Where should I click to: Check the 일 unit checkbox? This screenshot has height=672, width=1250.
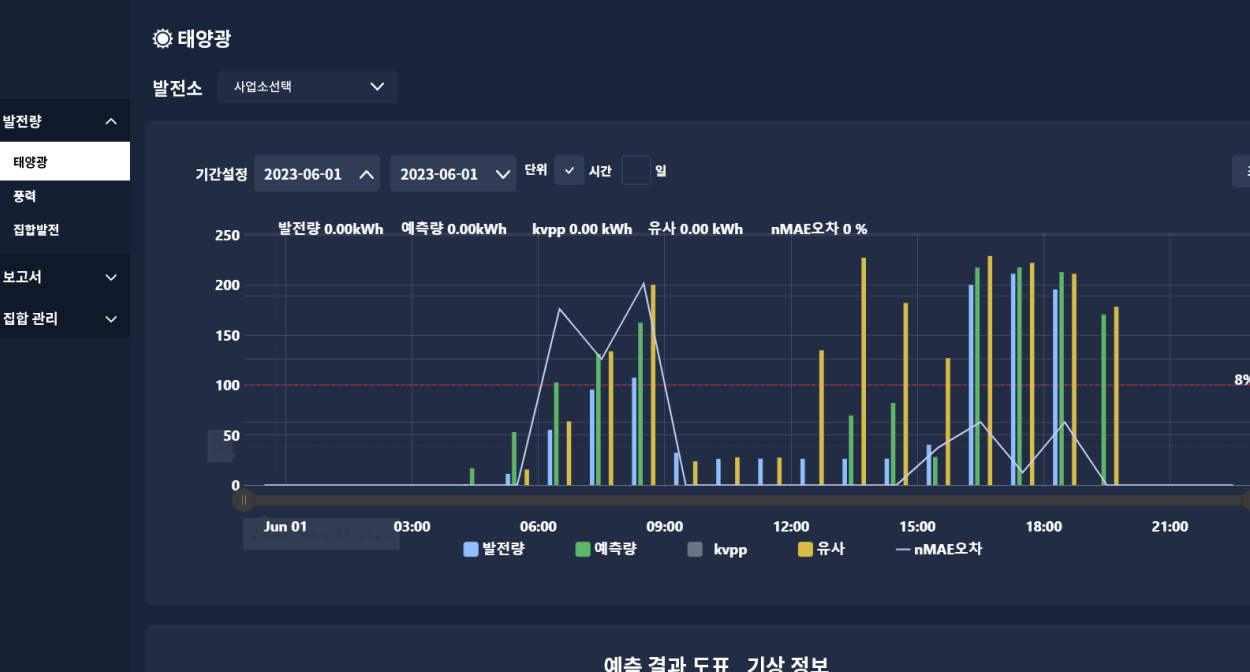636,171
